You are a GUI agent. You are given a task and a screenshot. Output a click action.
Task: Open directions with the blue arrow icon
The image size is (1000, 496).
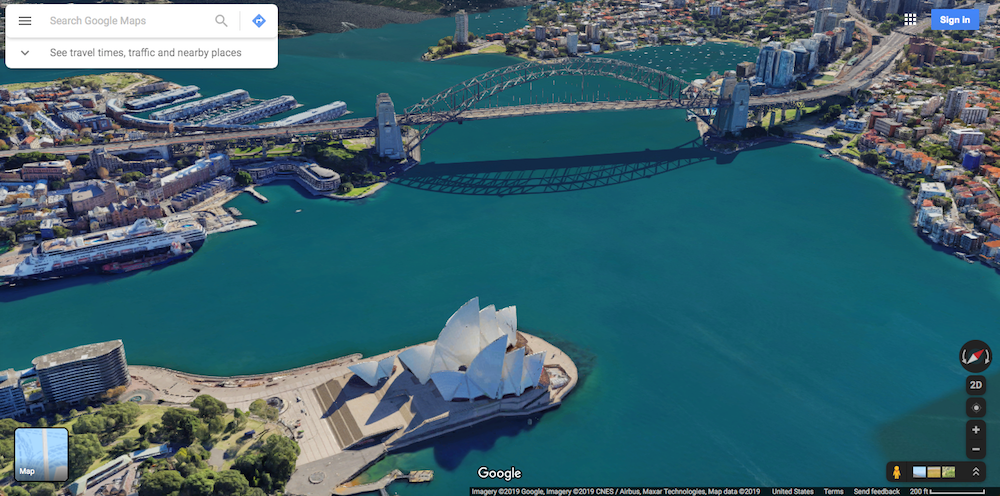coord(258,20)
